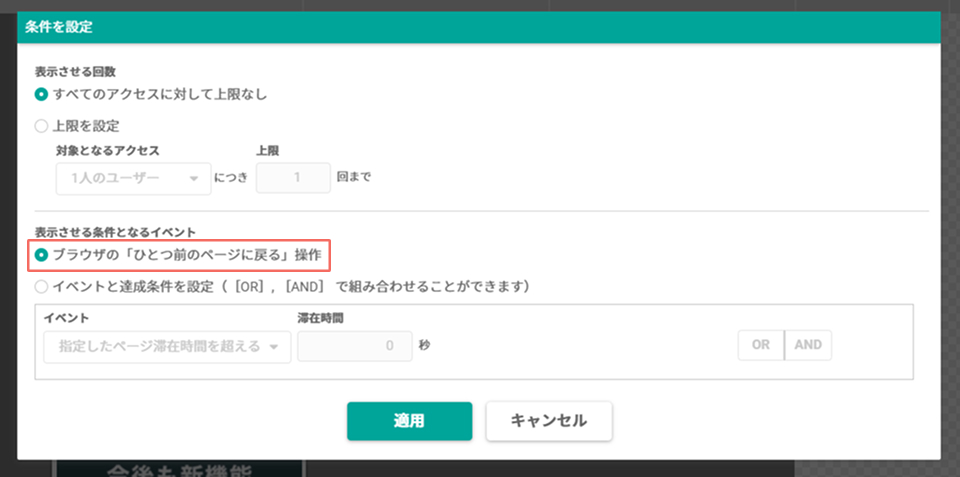The height and width of the screenshot is (477, 960).
Task: Click the 滞在時間 seconds input field
Action: tap(354, 346)
